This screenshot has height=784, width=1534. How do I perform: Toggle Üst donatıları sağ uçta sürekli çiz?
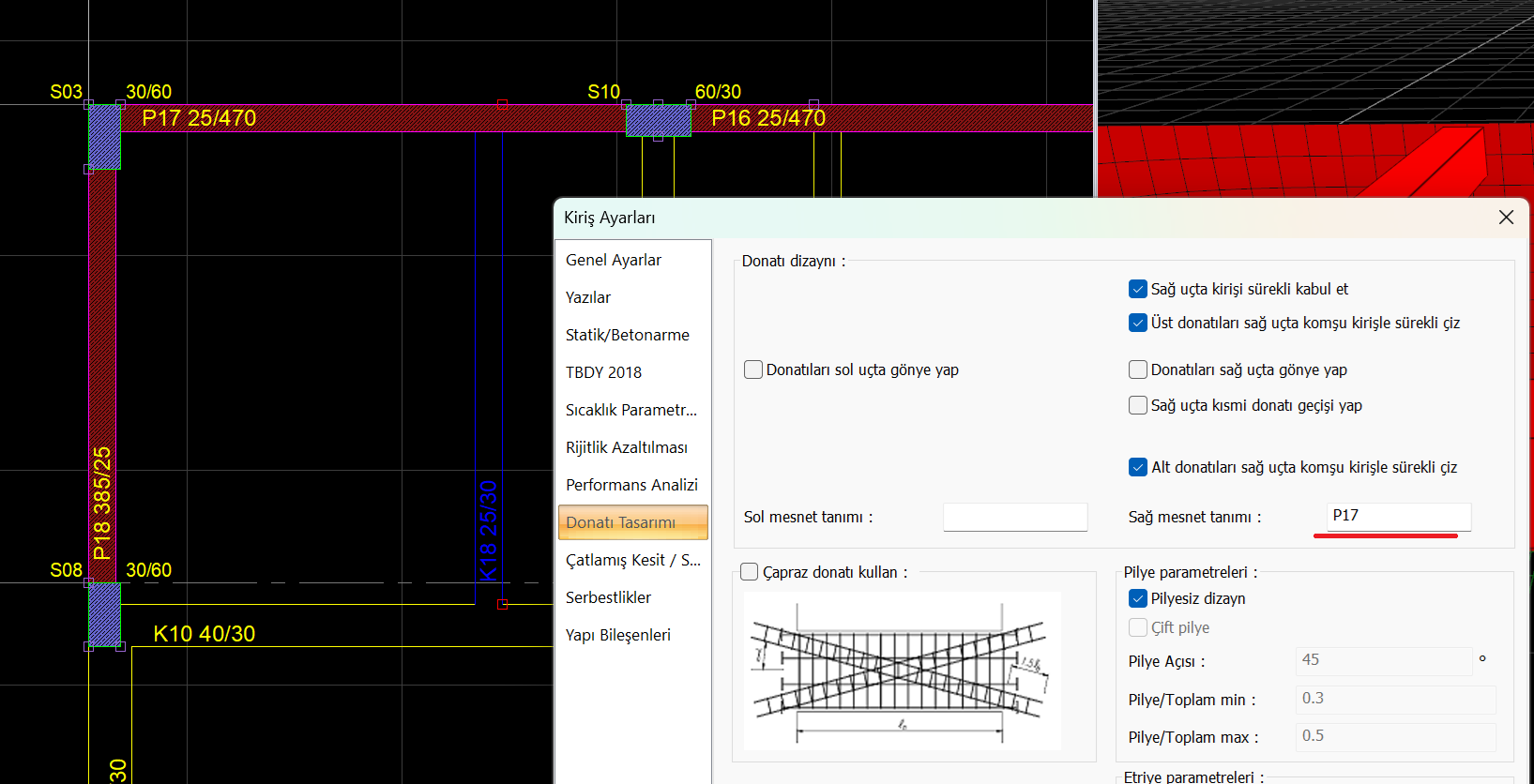(1137, 323)
